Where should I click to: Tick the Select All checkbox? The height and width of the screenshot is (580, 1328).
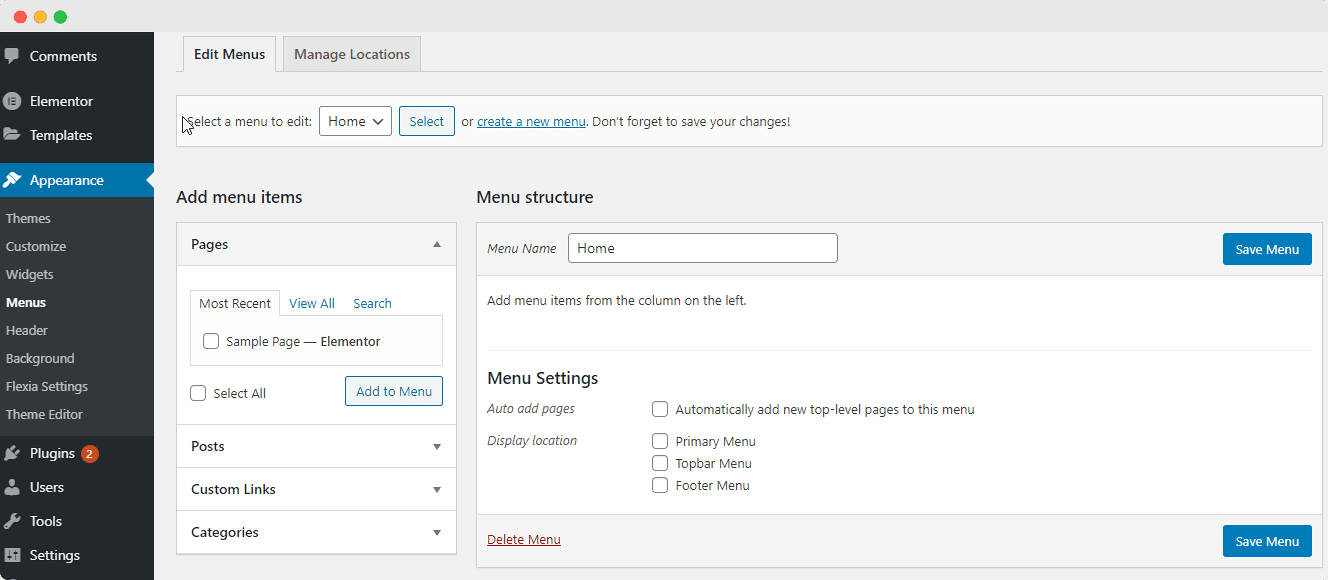point(198,393)
